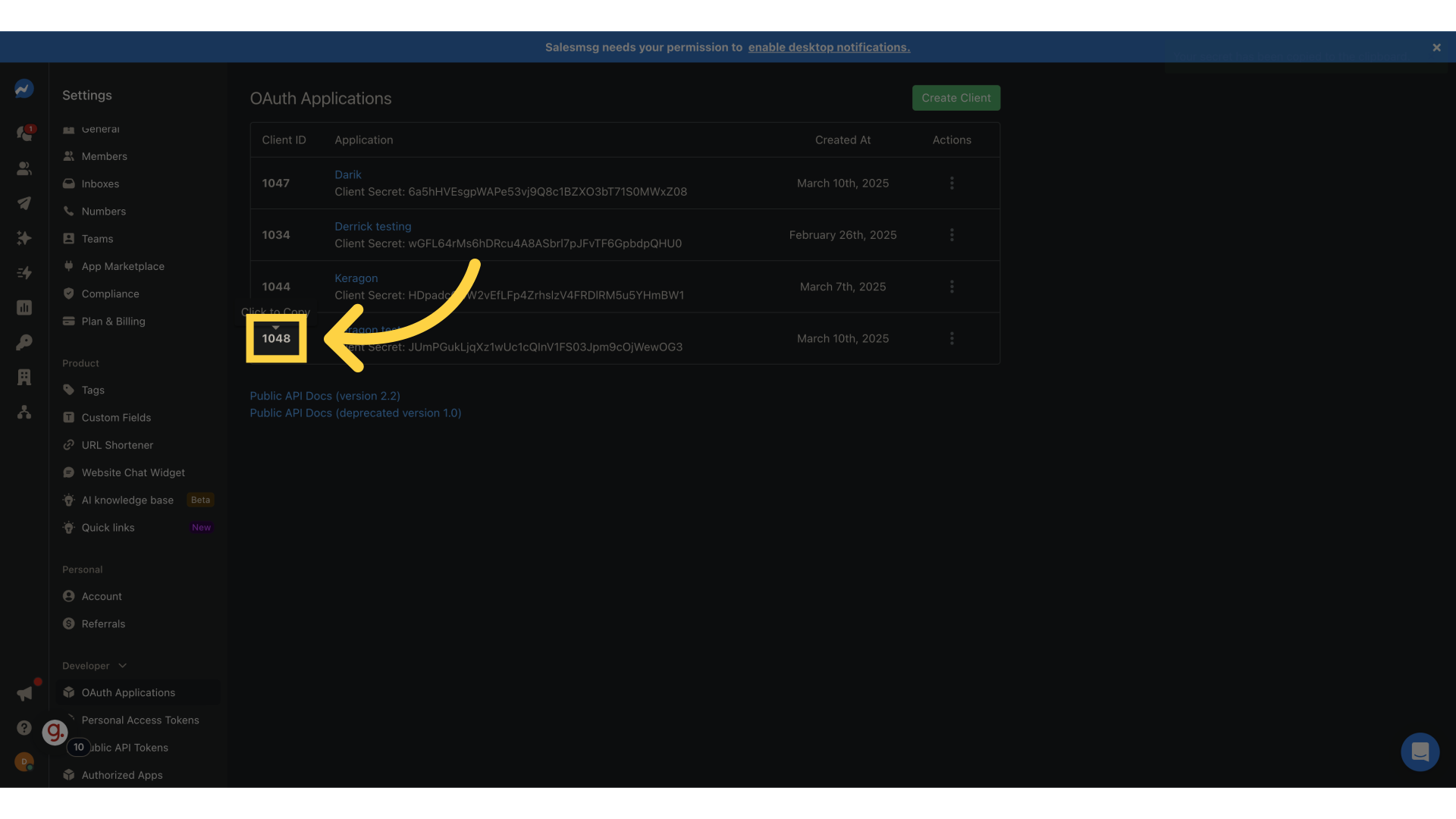This screenshot has height=819, width=1456.
Task: Open Tags settings
Action: [x=93, y=390]
